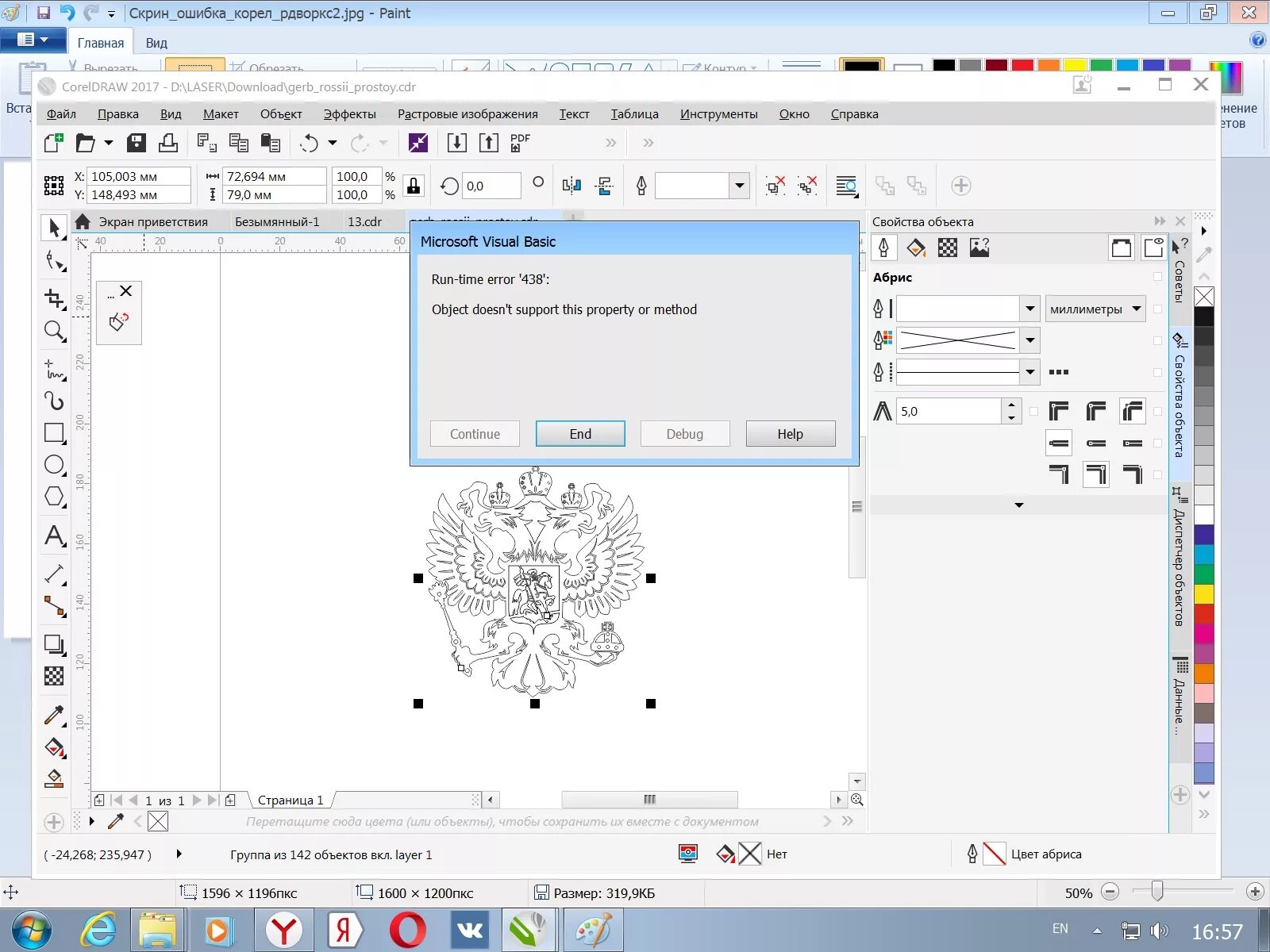This screenshot has height=952, width=1270.
Task: Open the Fill tab icon in object properties
Action: click(916, 248)
